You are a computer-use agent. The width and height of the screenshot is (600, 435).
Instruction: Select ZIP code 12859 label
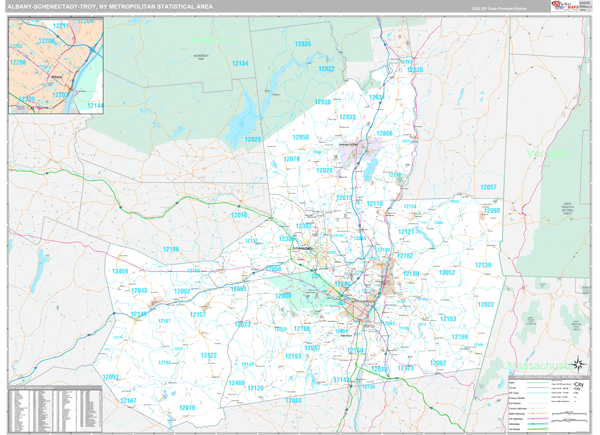coord(323,102)
